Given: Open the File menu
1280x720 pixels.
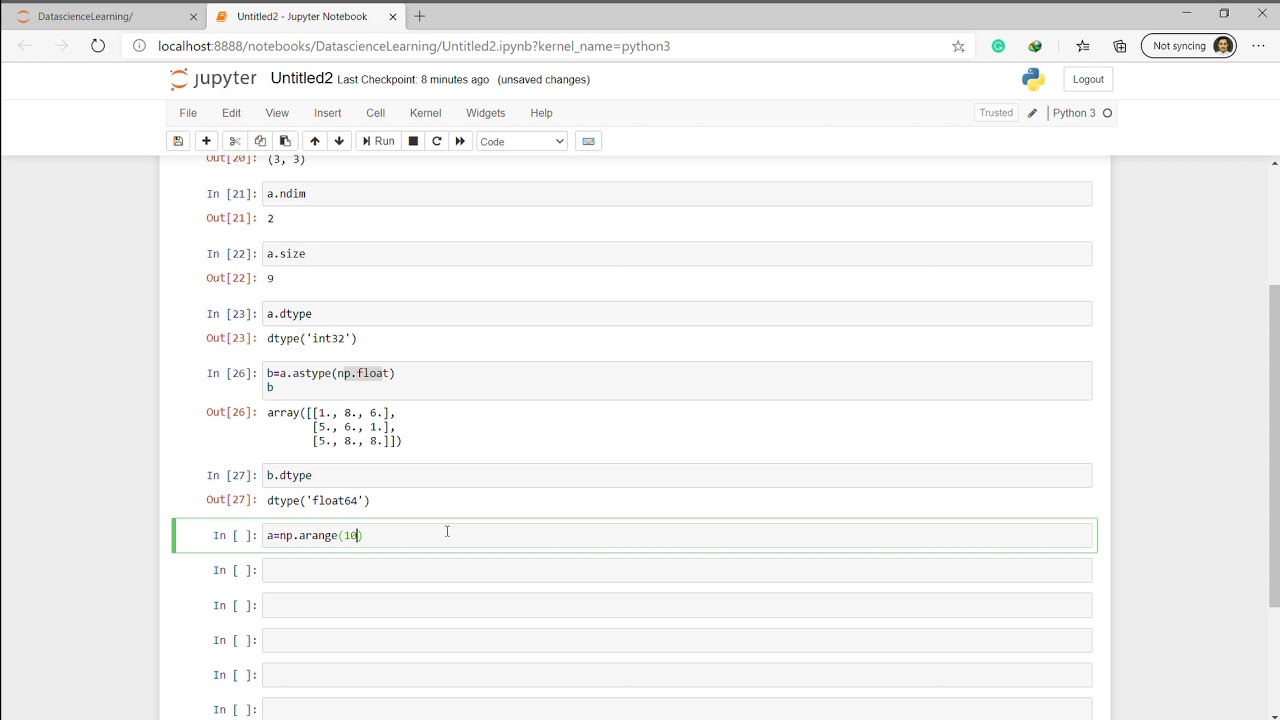Looking at the screenshot, I should (x=188, y=113).
